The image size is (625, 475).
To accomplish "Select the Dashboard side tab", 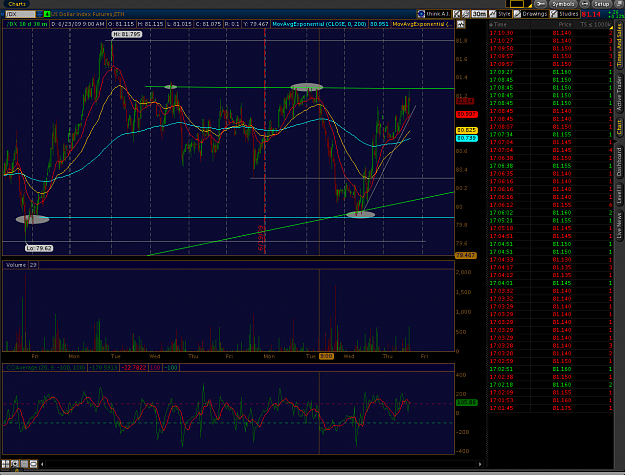I will (619, 162).
